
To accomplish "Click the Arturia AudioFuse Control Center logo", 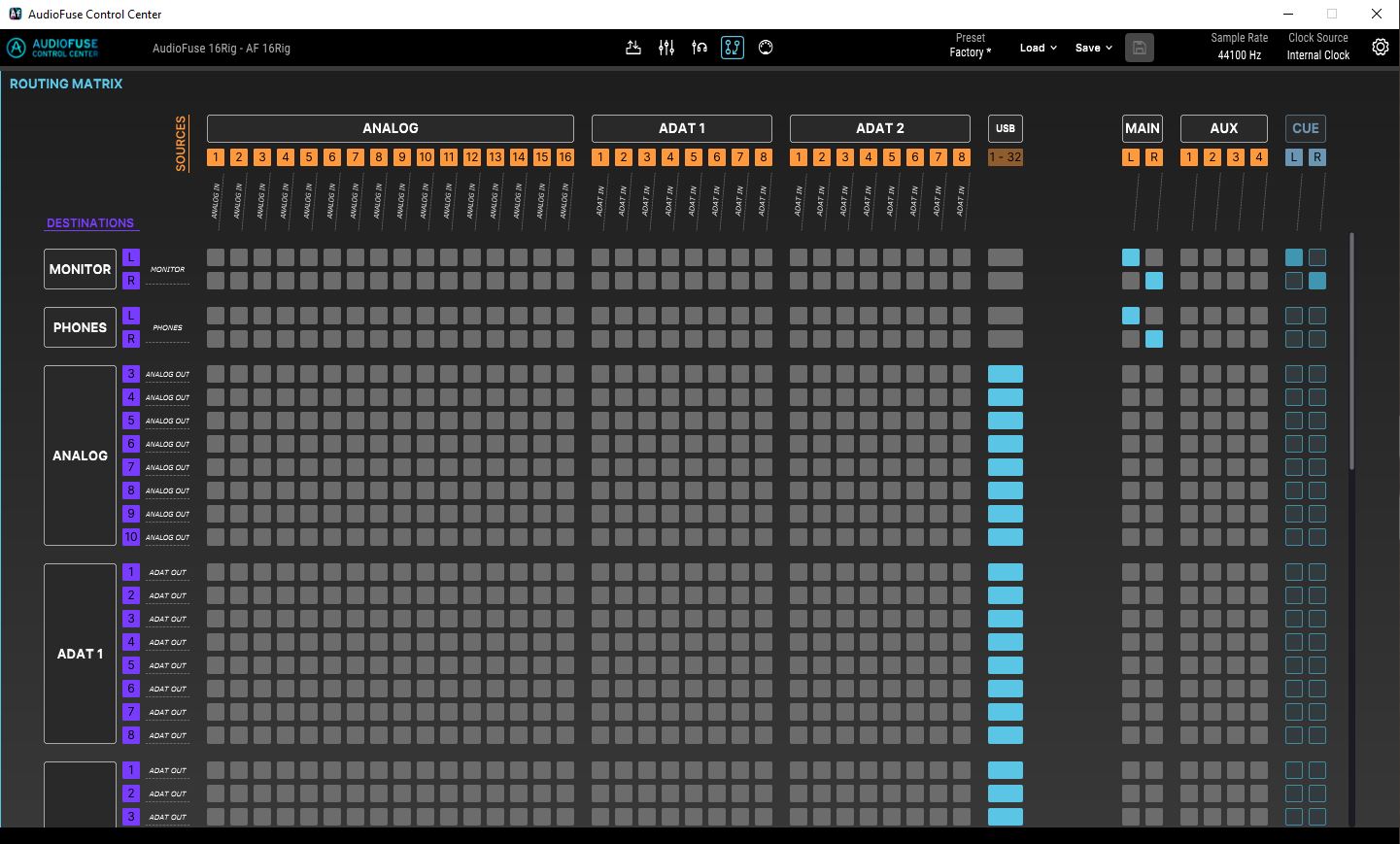I will (53, 48).
